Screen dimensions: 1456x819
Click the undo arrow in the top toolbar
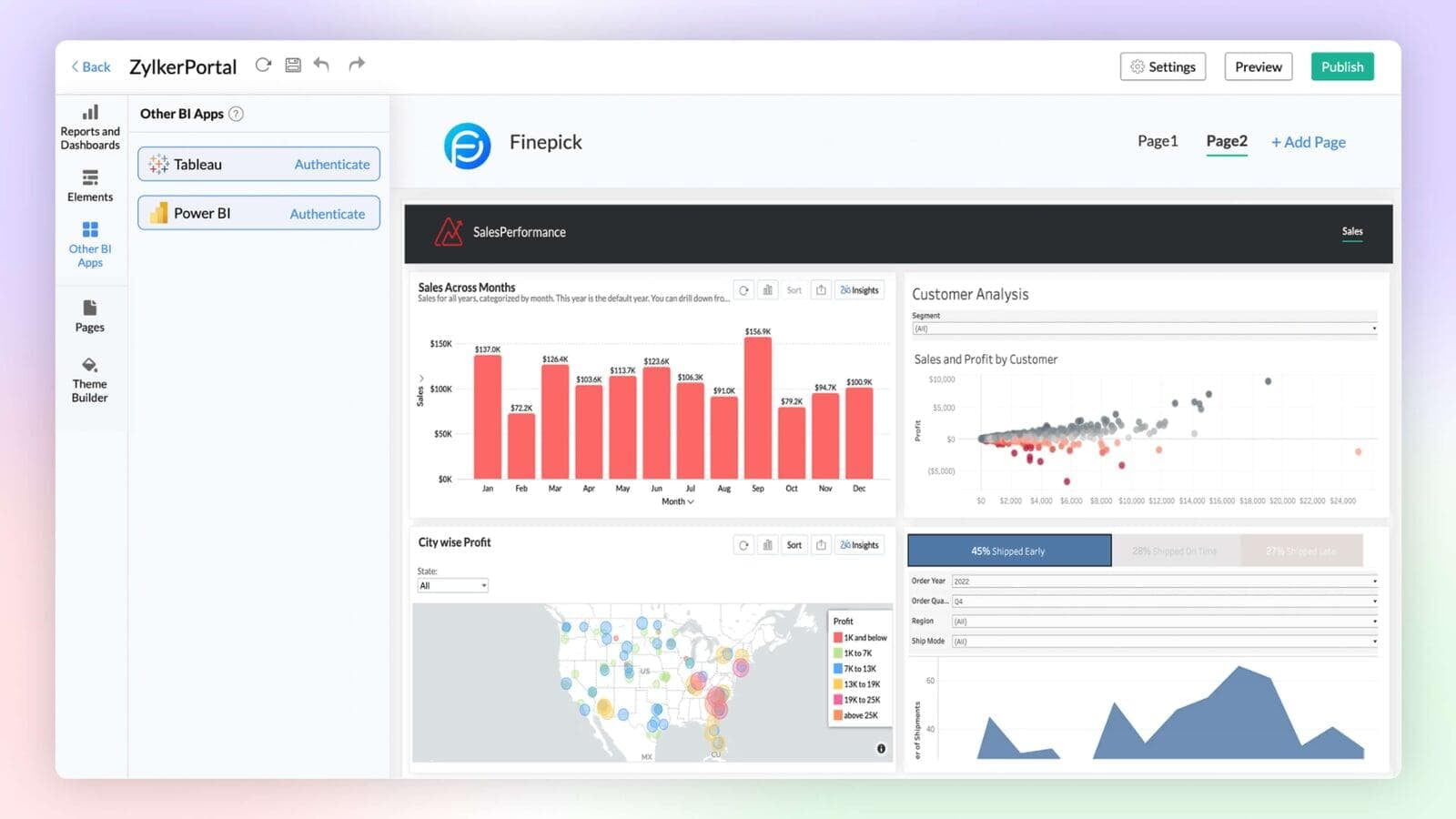coord(321,64)
